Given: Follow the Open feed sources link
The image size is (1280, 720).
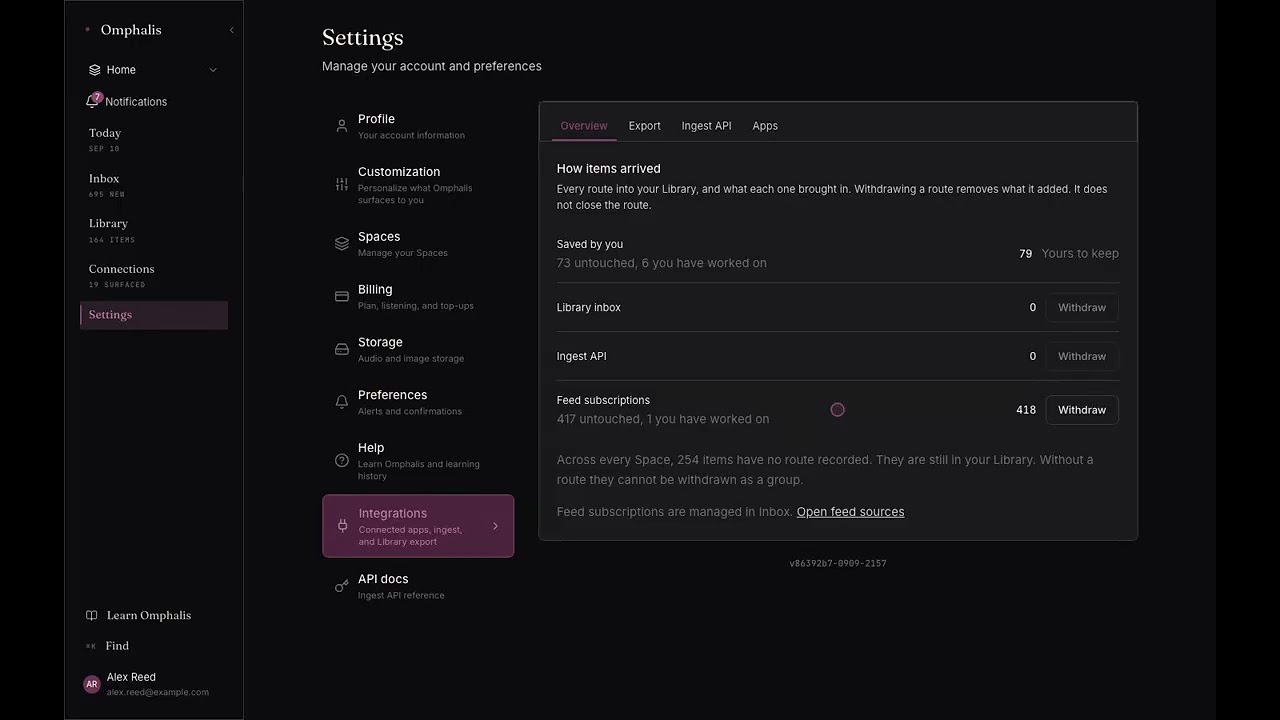Looking at the screenshot, I should coord(851,512).
